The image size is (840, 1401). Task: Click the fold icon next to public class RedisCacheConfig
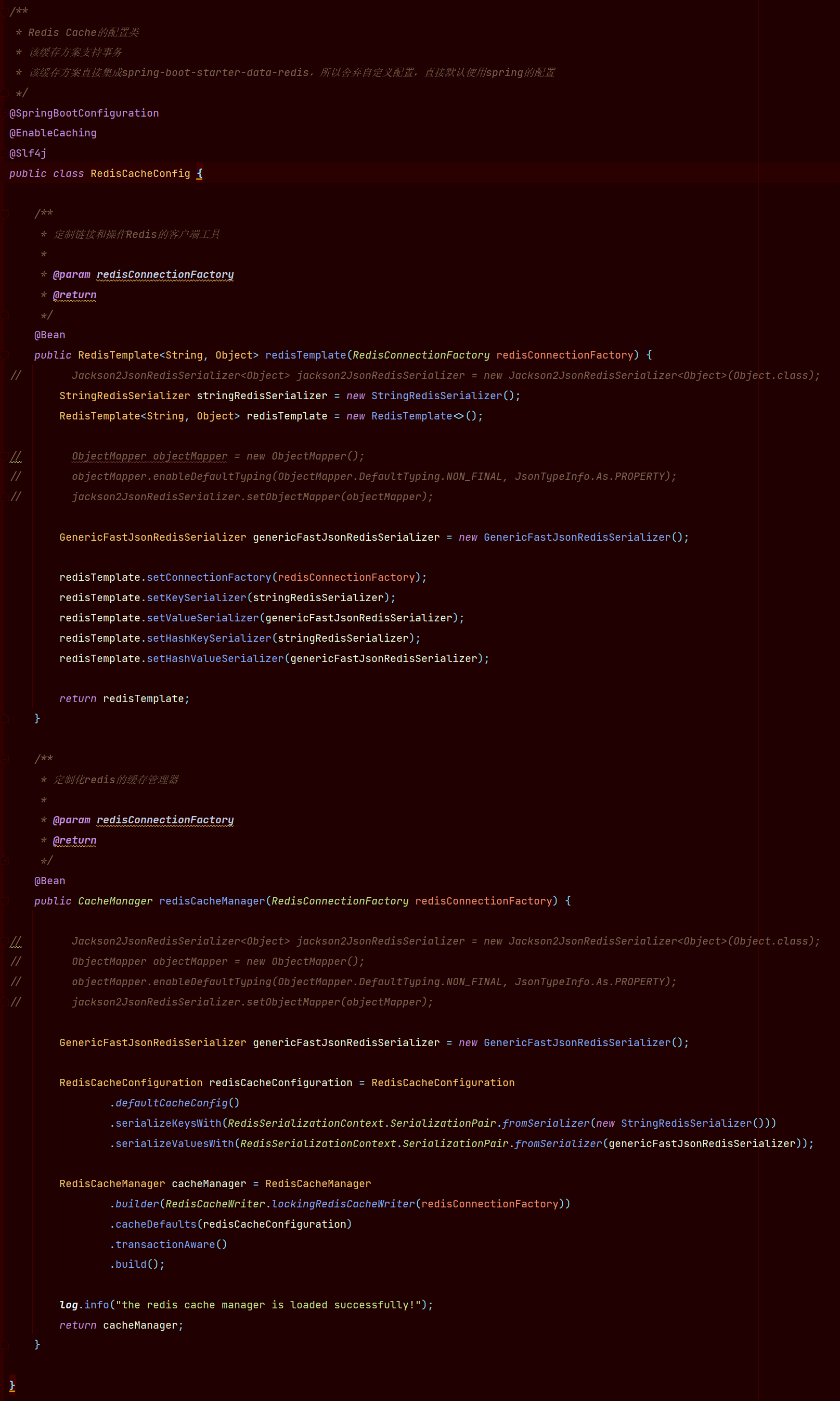tap(6, 174)
